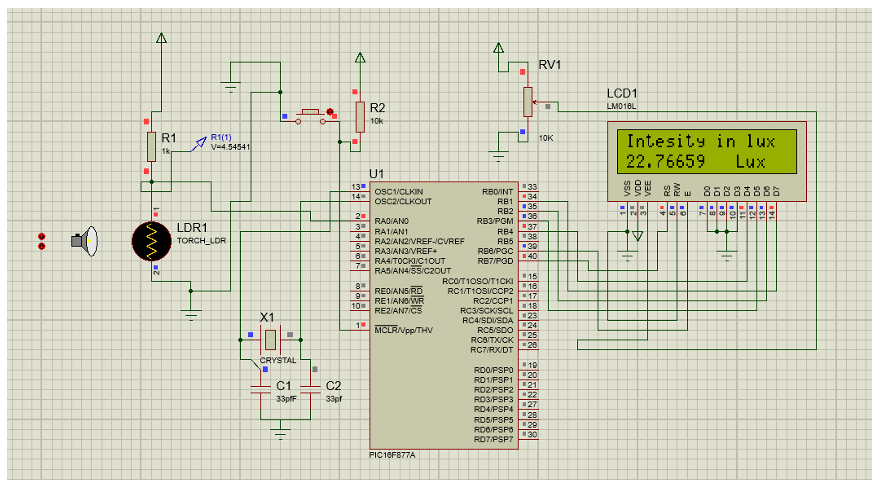Screen dimensions: 879x488
Task: Select the C2 capacitor symbol
Action: [310, 389]
